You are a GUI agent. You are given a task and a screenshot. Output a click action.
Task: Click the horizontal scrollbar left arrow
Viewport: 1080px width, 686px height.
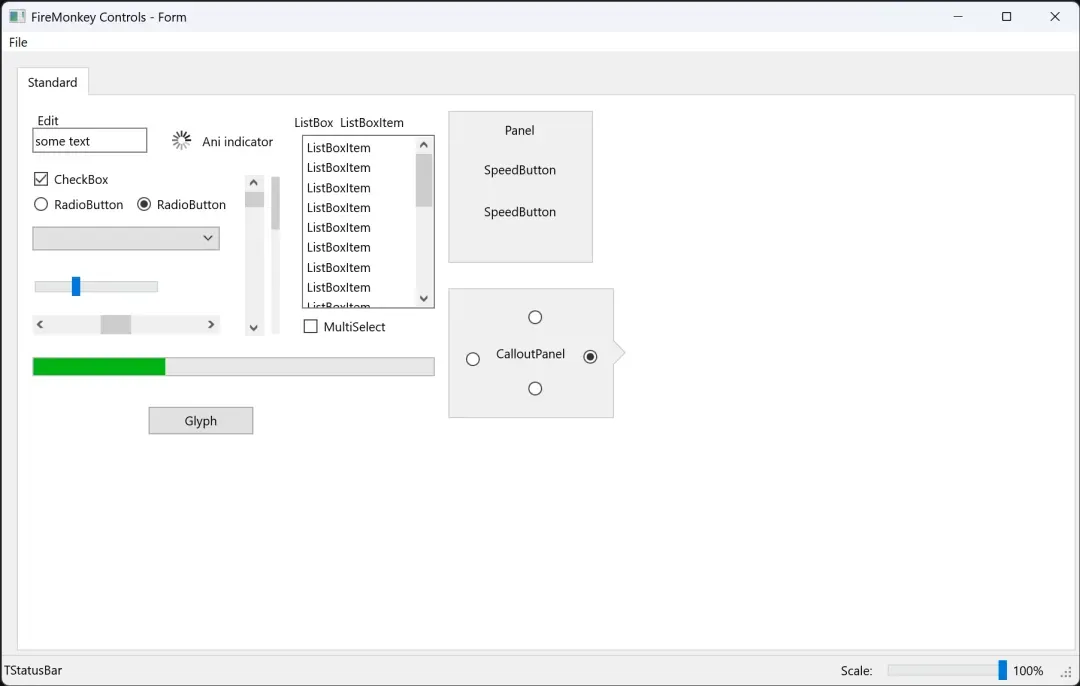[x=40, y=324]
